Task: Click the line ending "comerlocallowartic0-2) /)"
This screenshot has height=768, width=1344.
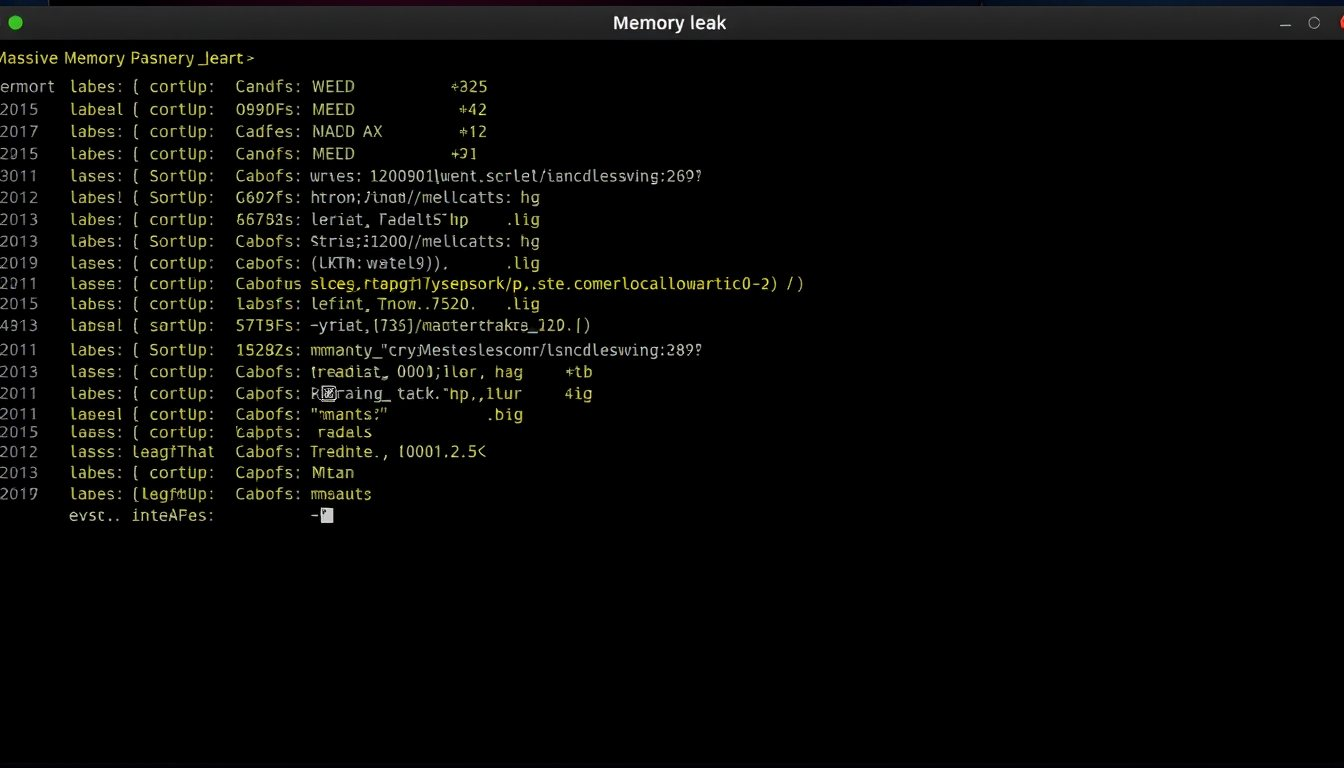Action: pyautogui.click(x=558, y=284)
